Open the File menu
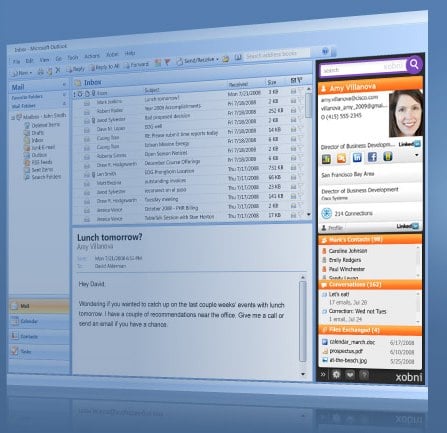 point(17,62)
